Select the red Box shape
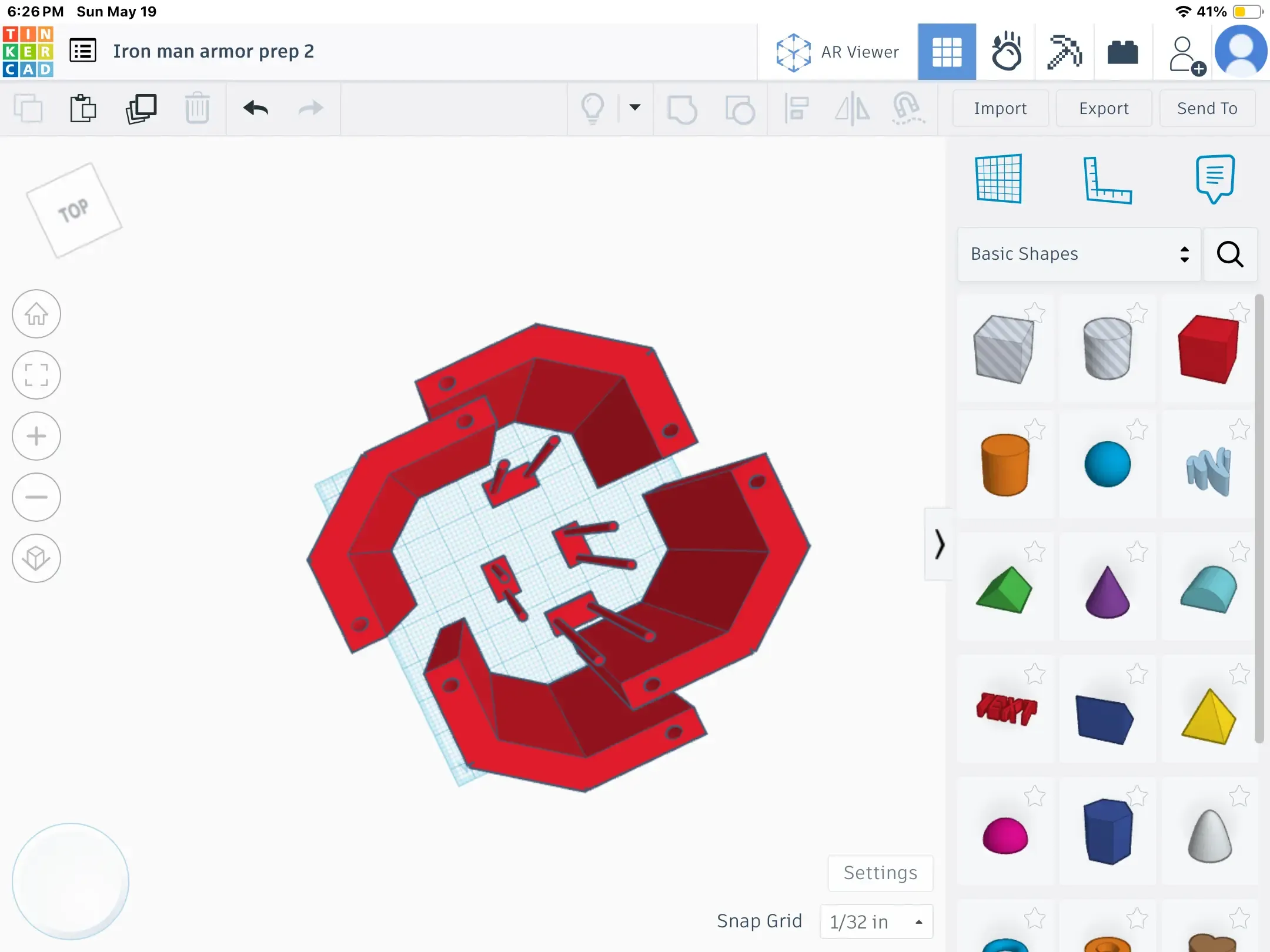 1209,349
